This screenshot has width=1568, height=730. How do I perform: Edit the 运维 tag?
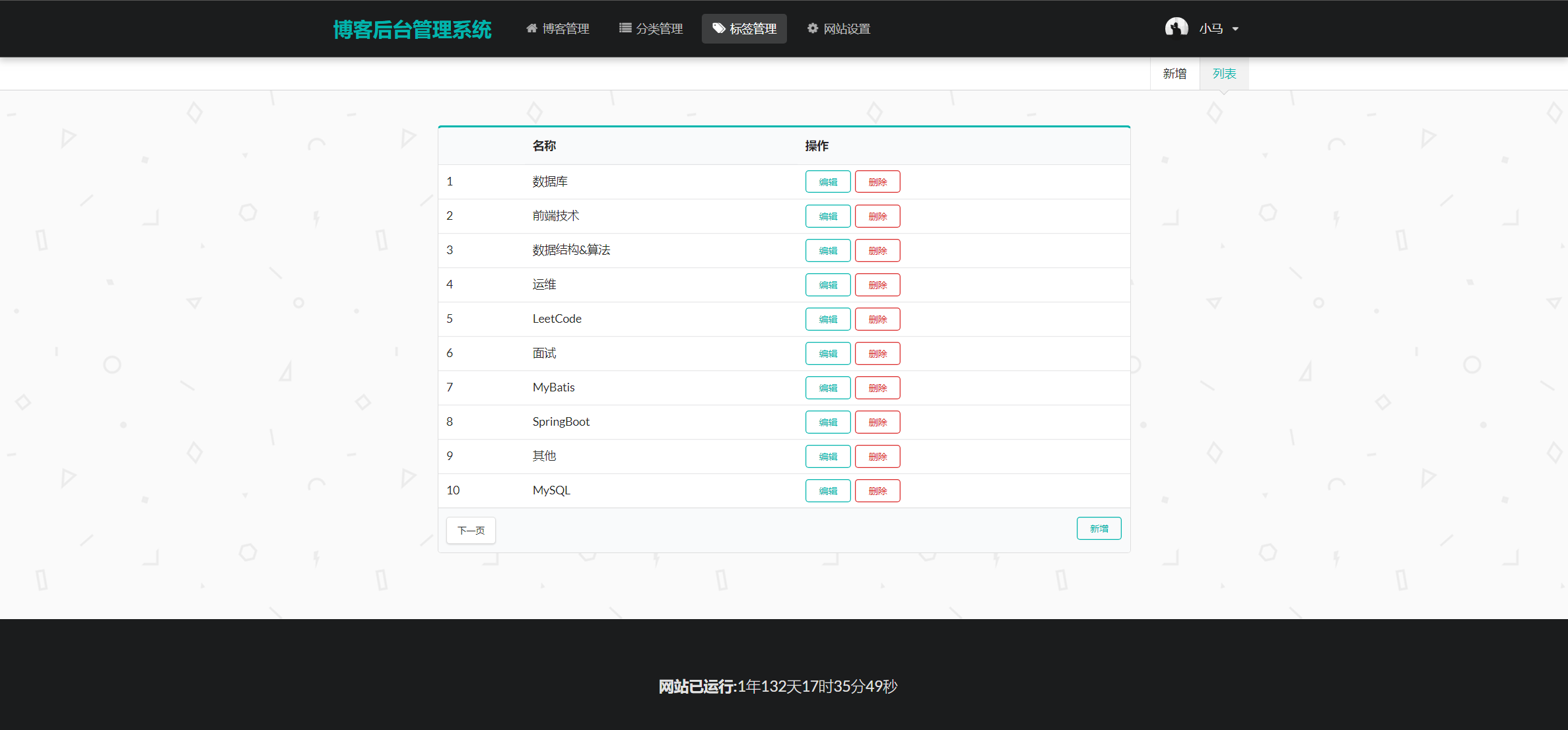point(828,284)
